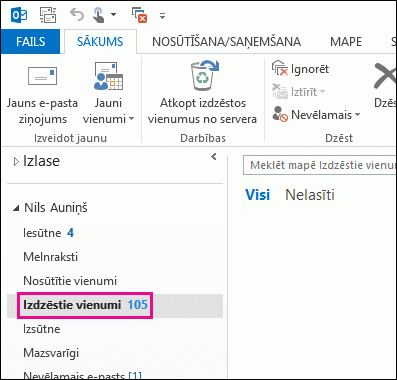The image size is (397, 380).
Task: Open the Izsūtne folder
Action: coord(115,329)
